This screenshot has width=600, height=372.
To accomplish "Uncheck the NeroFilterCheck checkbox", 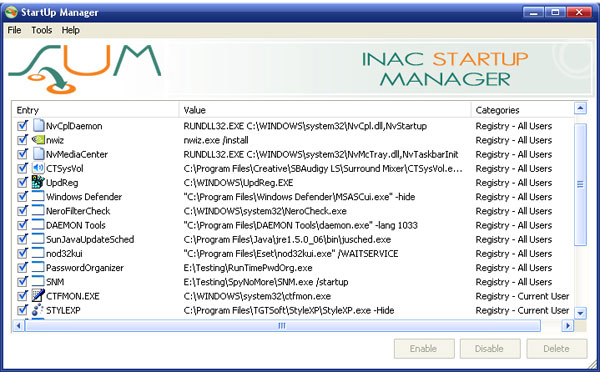I will [23, 210].
